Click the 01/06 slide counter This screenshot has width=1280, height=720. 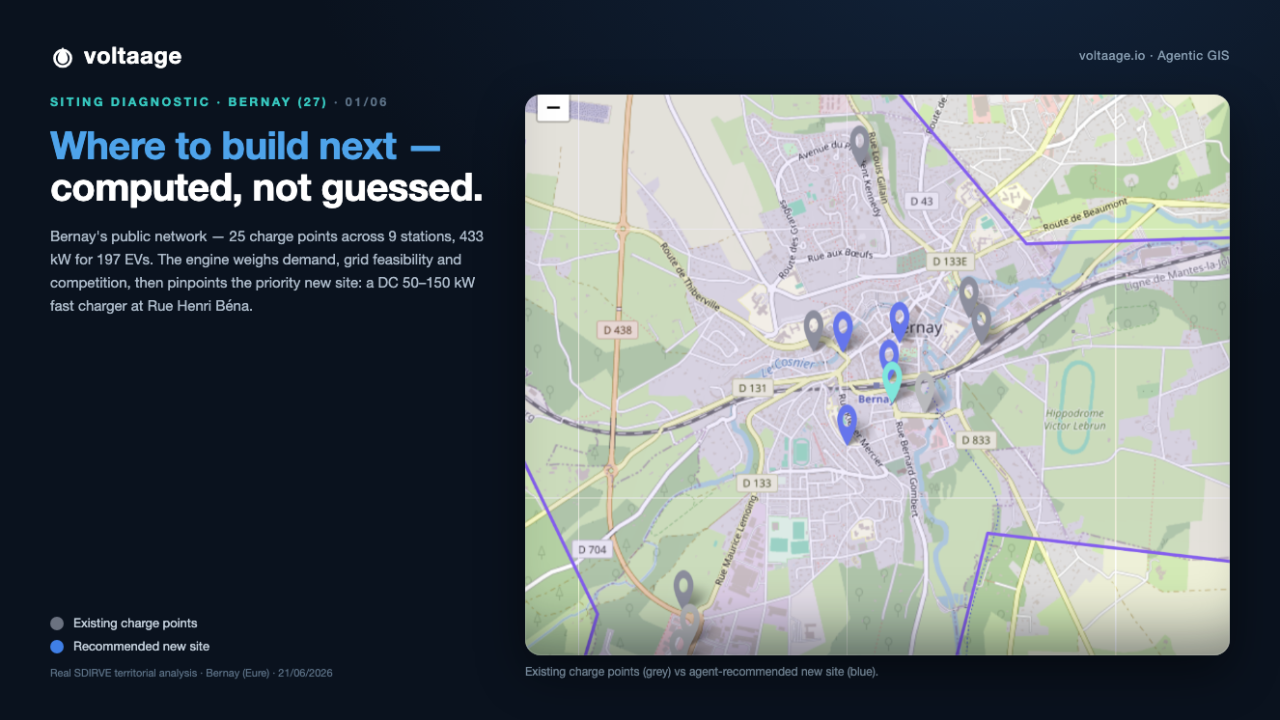coord(366,102)
